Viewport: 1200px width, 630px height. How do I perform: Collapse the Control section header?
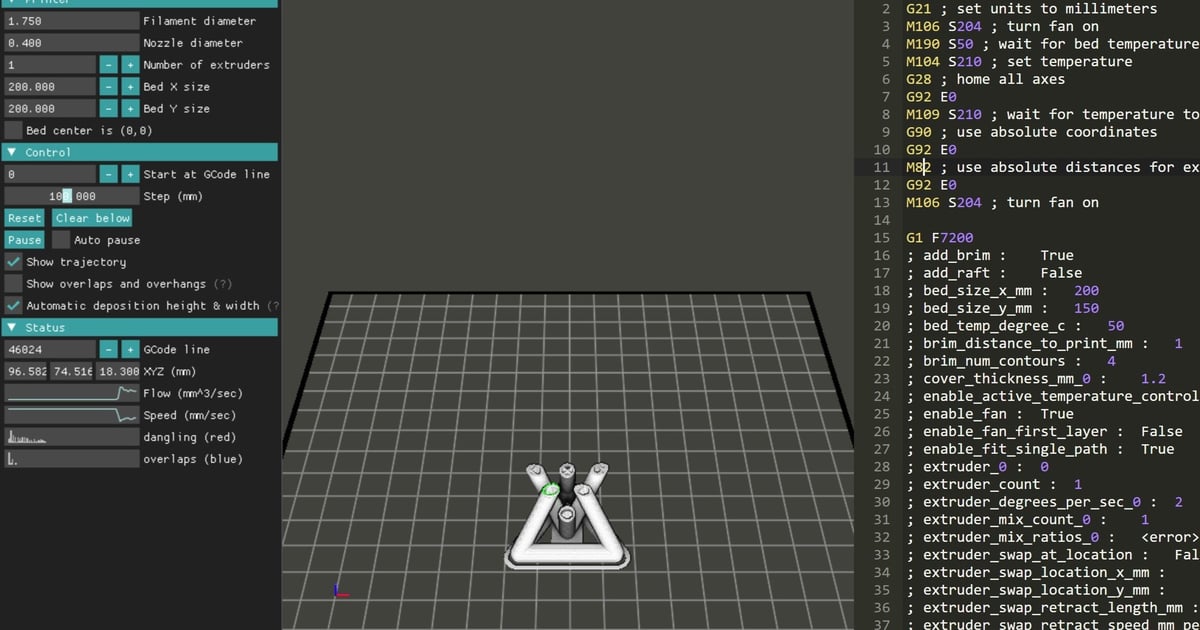click(x=12, y=153)
